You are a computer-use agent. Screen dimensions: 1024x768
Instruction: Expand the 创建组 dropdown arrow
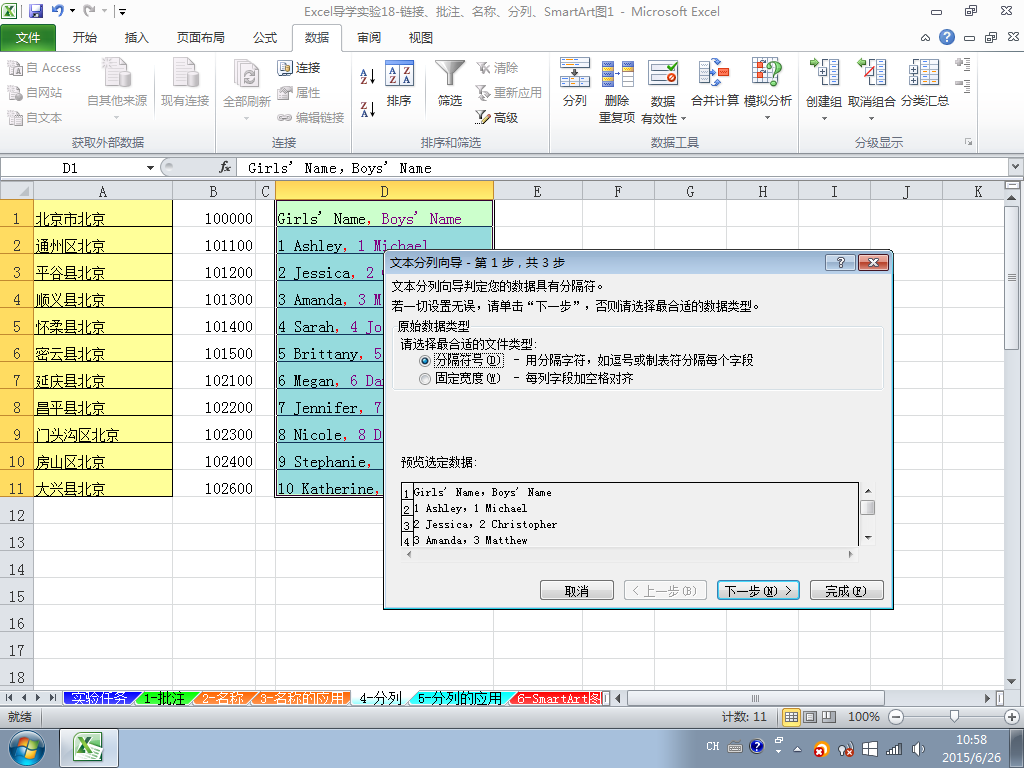(x=824, y=119)
